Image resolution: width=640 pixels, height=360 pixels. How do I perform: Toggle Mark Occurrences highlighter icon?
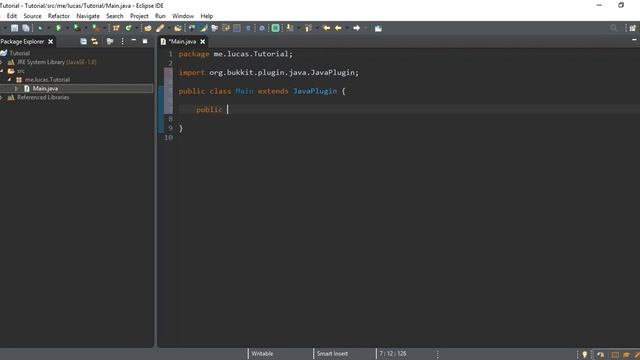203,28
